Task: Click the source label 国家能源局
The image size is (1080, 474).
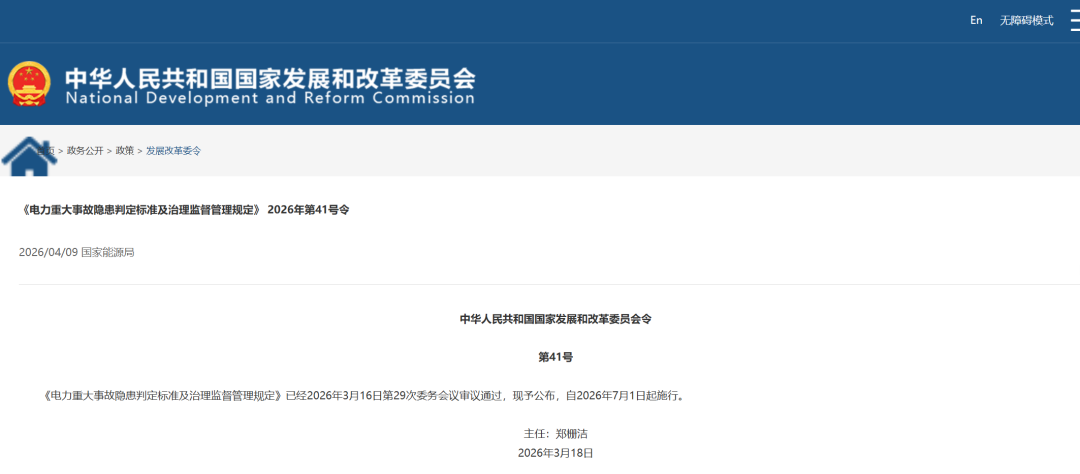Action: pyautogui.click(x=107, y=252)
